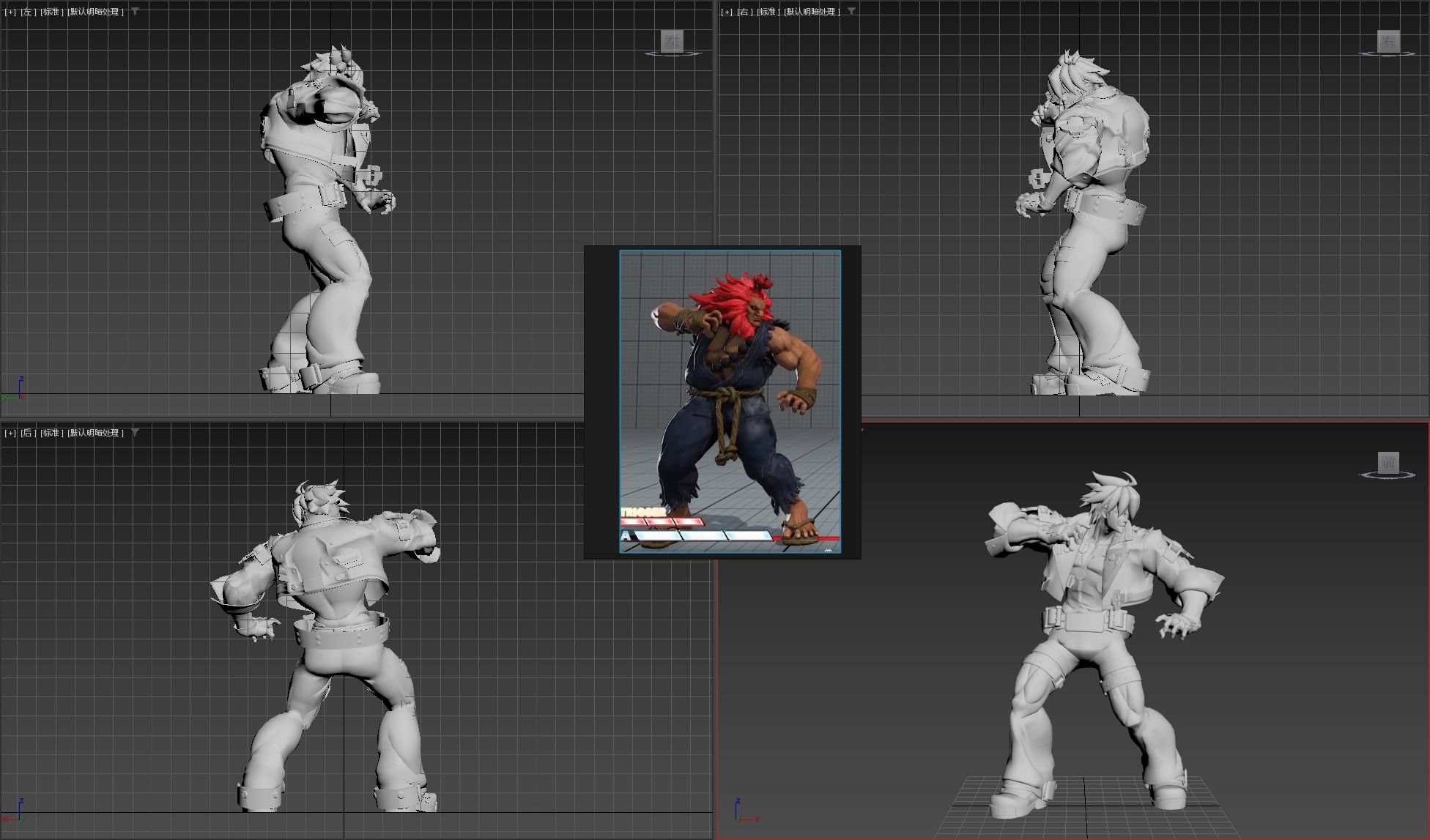Click the filter icon in Back viewport
Viewport: 1430px width, 840px height.
point(135,433)
